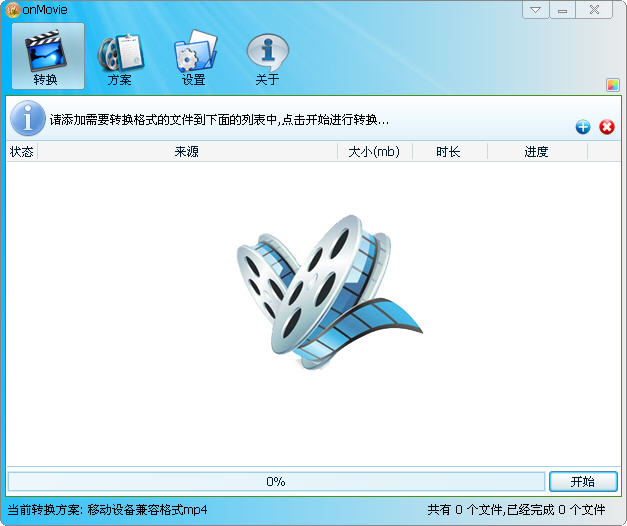Click the colorful skin palette icon
The width and height of the screenshot is (627, 526).
click(613, 85)
